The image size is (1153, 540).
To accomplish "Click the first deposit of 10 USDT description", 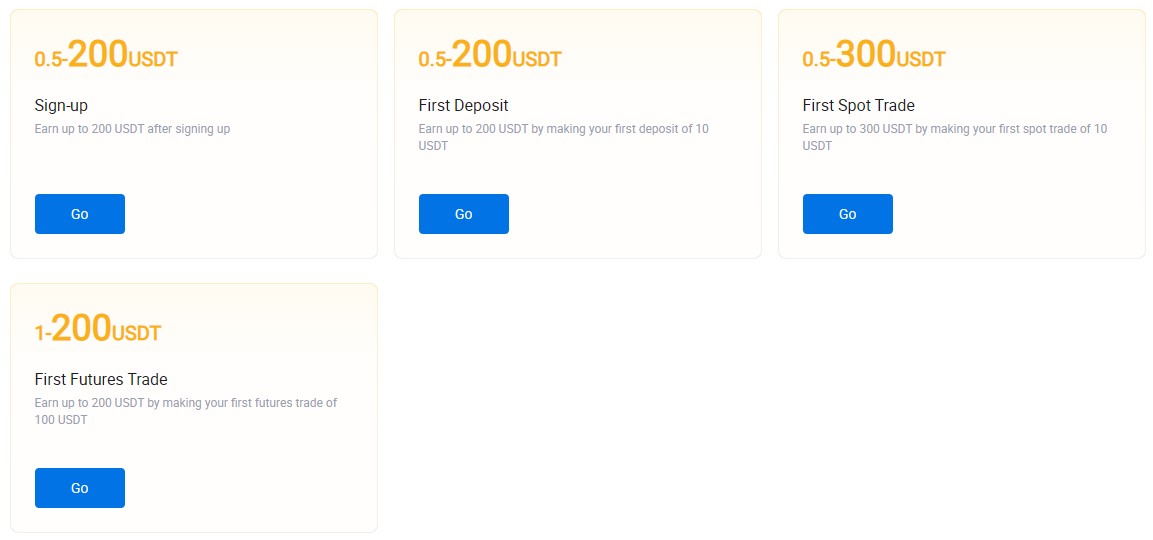I will (x=563, y=138).
